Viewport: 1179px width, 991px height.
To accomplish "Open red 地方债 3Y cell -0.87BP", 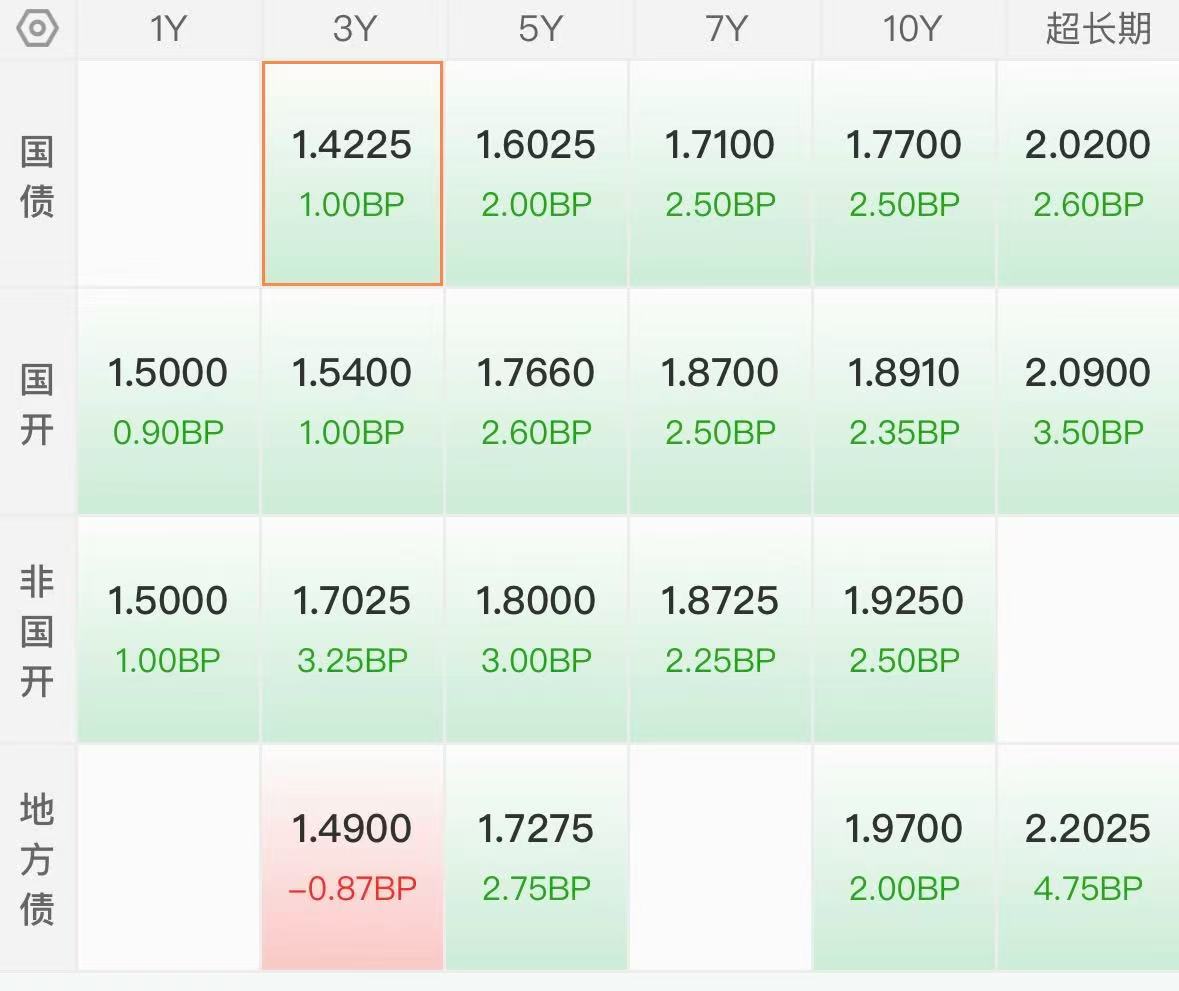I will tap(353, 858).
